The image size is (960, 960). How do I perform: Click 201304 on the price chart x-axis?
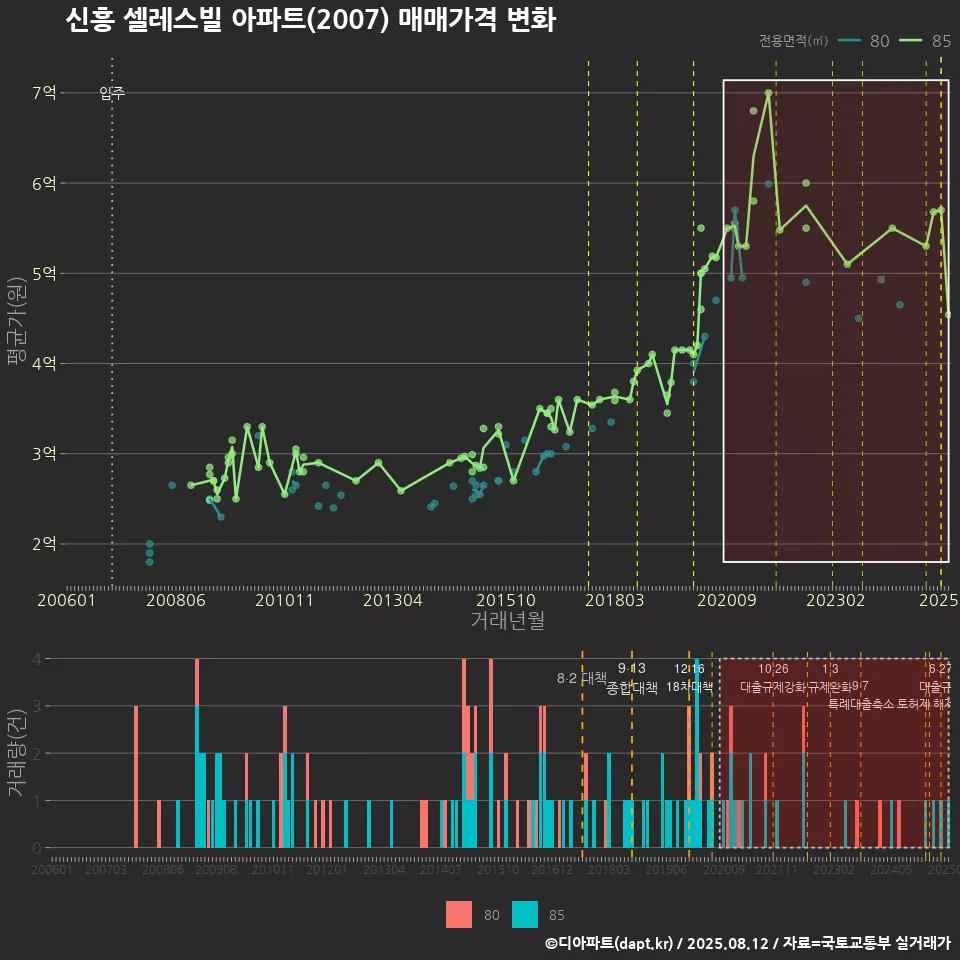tap(393, 599)
